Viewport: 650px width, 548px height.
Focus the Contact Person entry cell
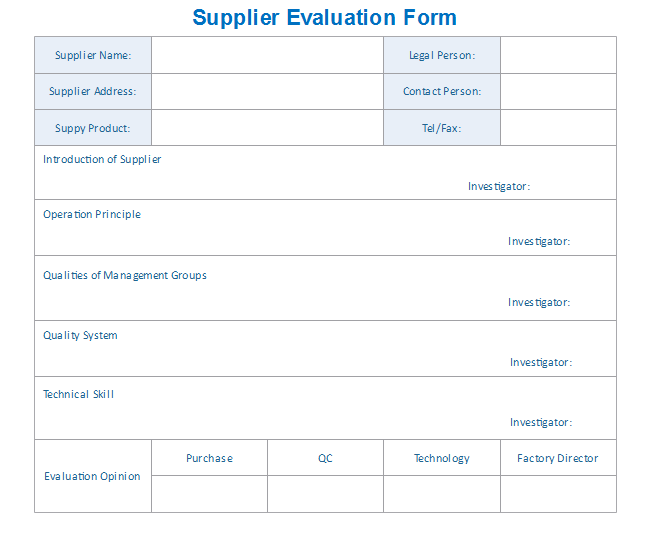coord(558,91)
